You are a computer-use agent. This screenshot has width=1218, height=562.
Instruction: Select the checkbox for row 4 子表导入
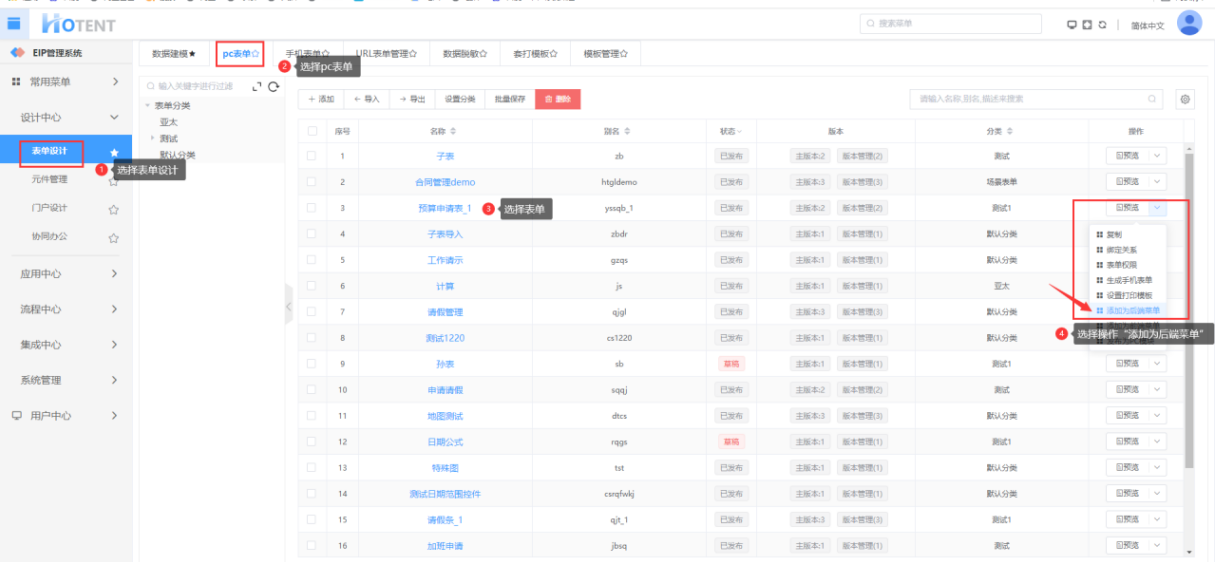point(313,234)
